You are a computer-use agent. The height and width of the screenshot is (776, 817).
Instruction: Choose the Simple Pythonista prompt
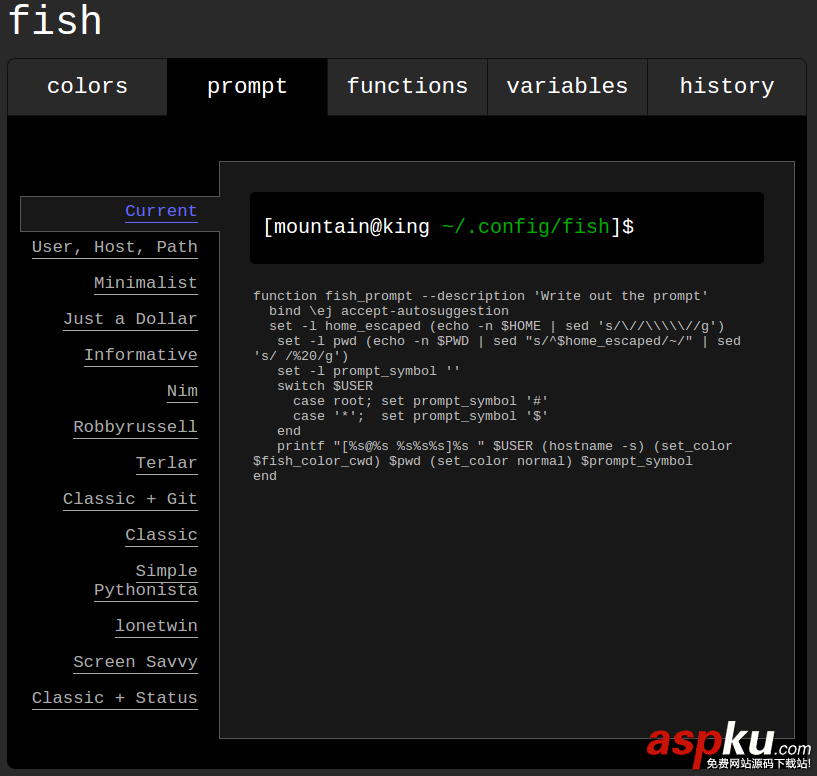pyautogui.click(x=146, y=581)
